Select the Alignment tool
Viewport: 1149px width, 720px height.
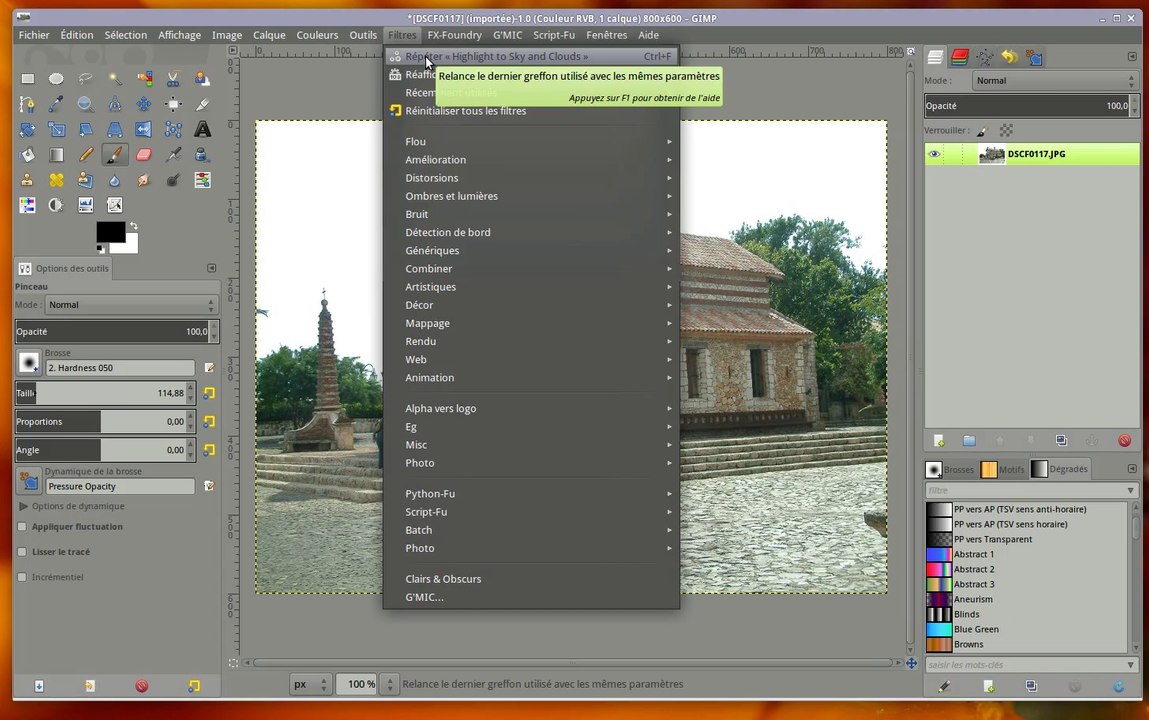pyautogui.click(x=173, y=104)
